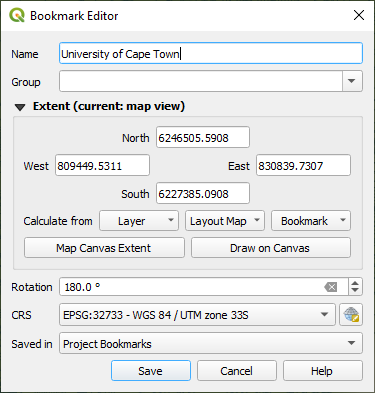
Task: Close the Bookmark Editor dialog
Action: pos(359,15)
